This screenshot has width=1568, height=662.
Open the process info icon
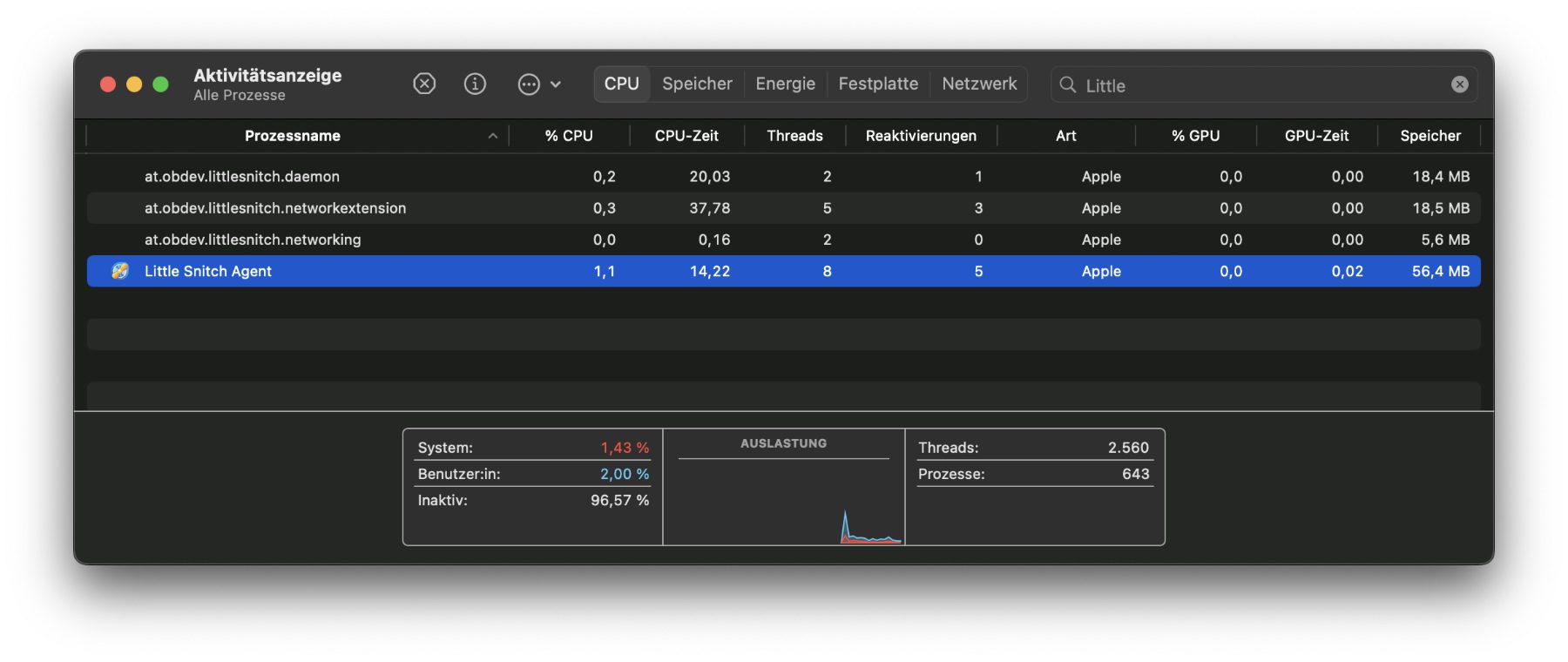click(475, 84)
